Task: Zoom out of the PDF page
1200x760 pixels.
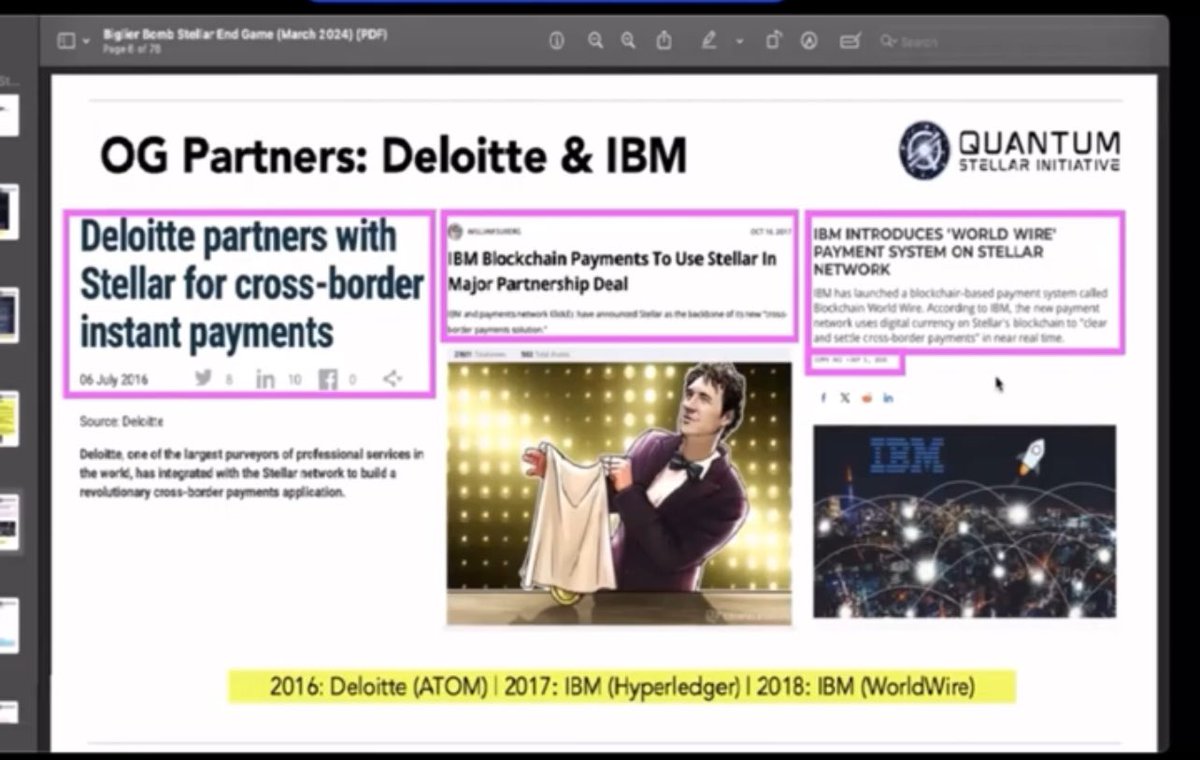Action: 595,40
